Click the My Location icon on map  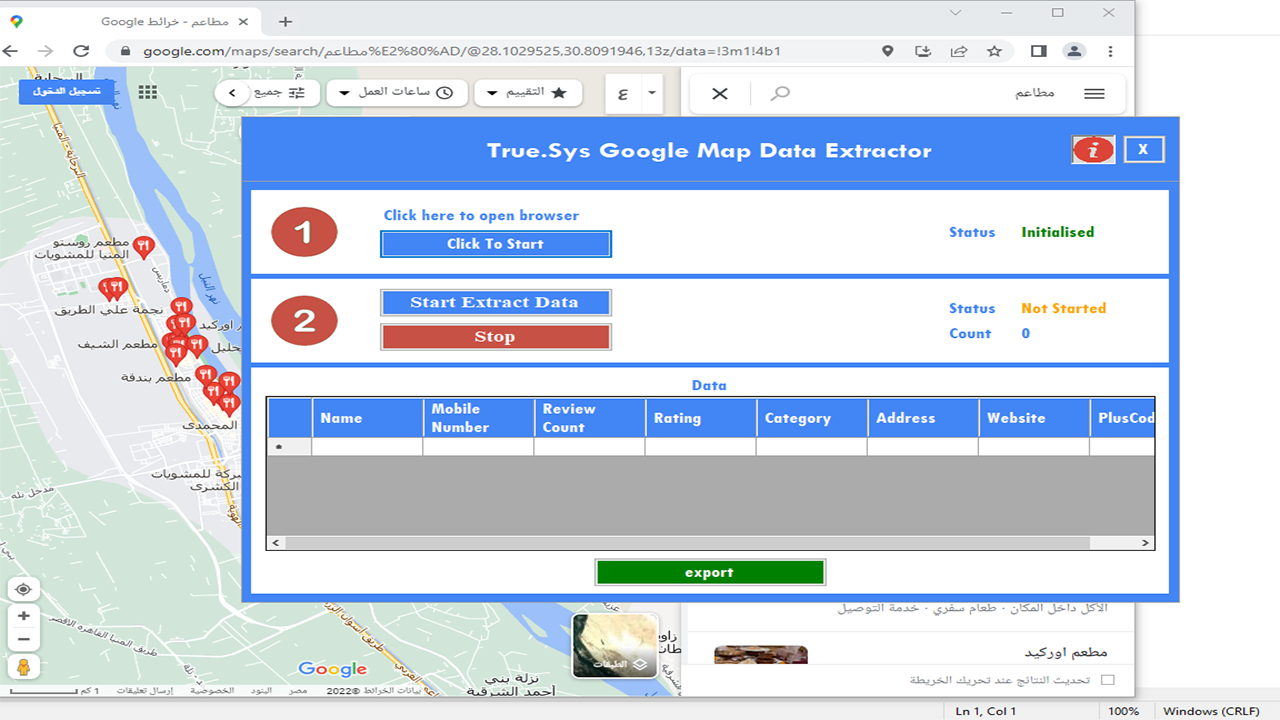coord(24,590)
